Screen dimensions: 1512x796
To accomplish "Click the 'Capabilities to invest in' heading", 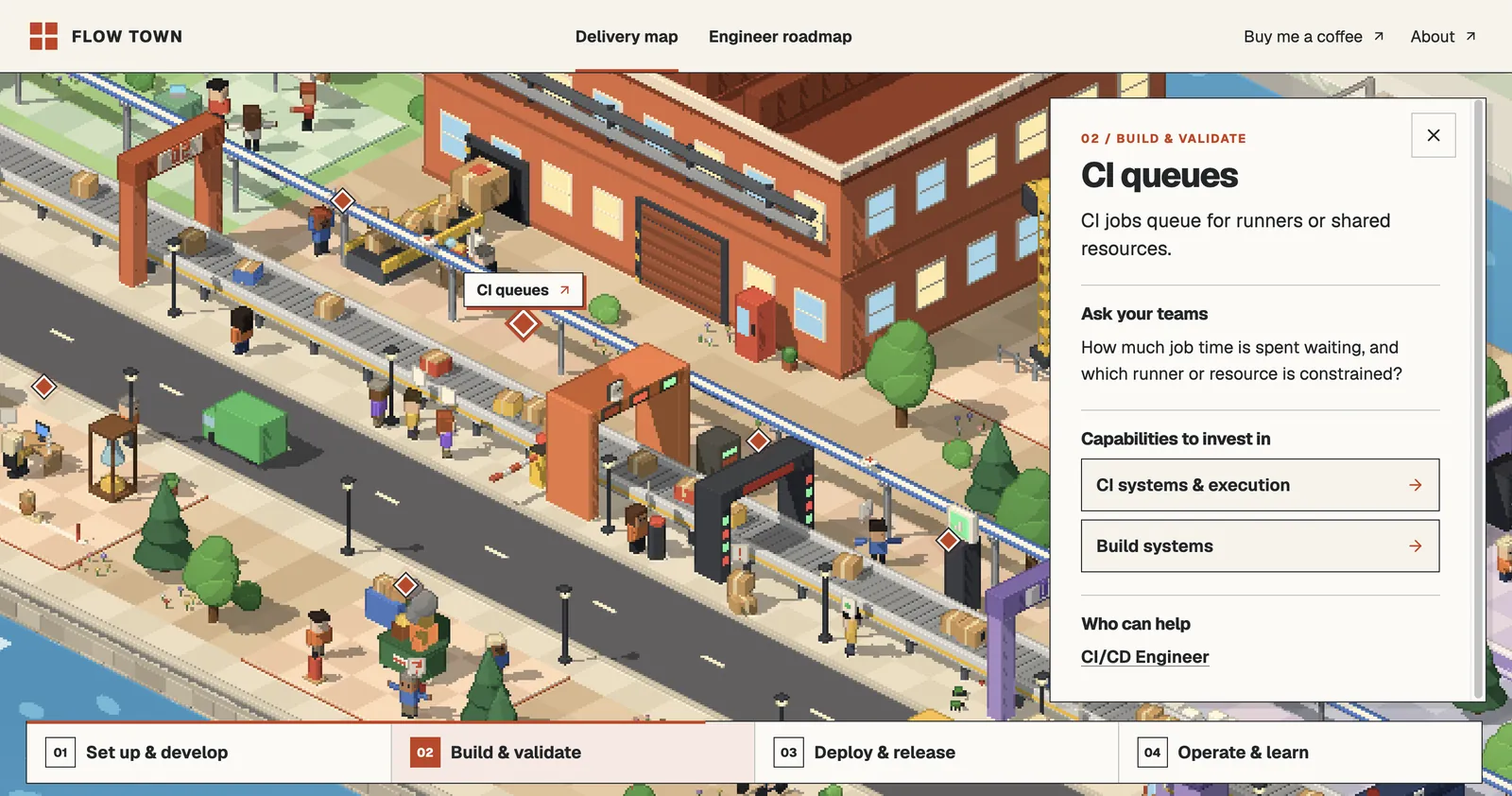I will pos(1176,439).
